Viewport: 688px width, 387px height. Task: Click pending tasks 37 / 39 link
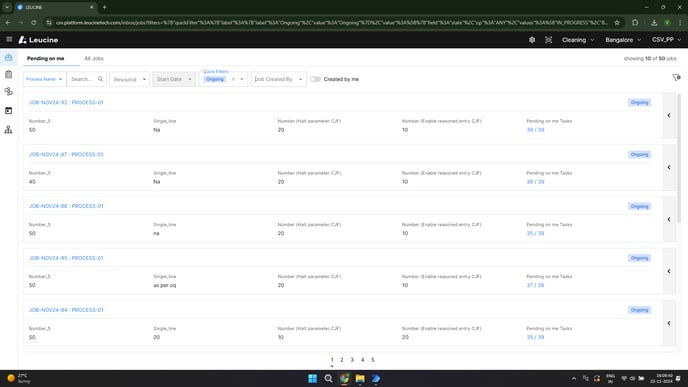(x=535, y=285)
